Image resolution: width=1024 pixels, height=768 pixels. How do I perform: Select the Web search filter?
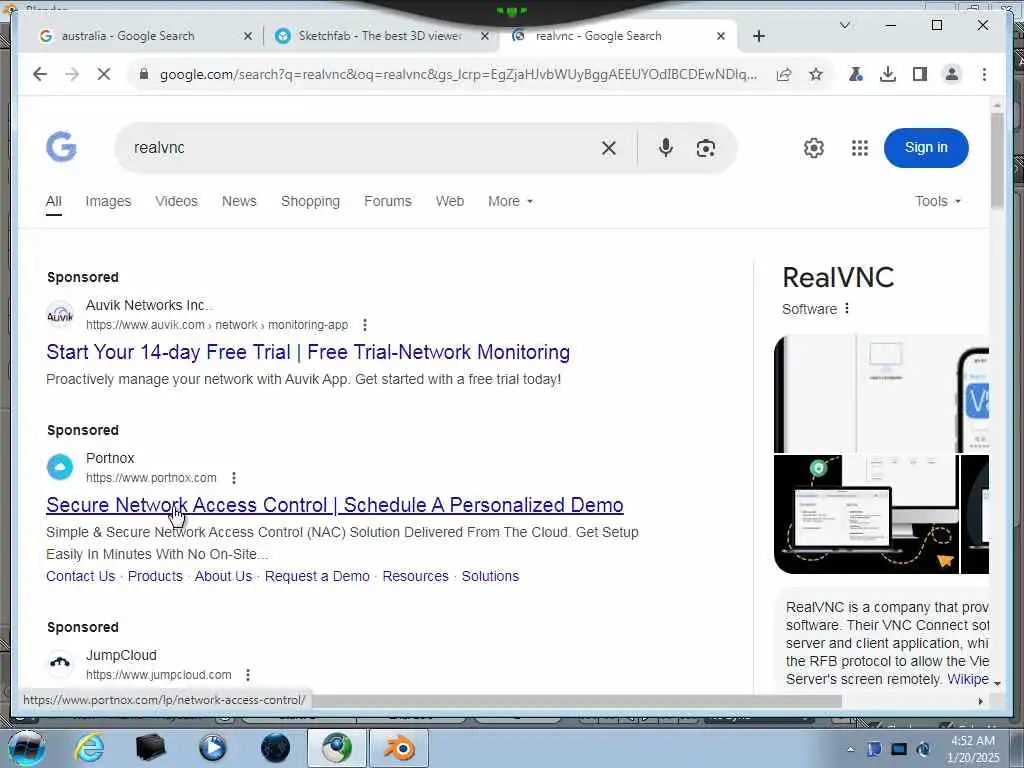pos(450,201)
